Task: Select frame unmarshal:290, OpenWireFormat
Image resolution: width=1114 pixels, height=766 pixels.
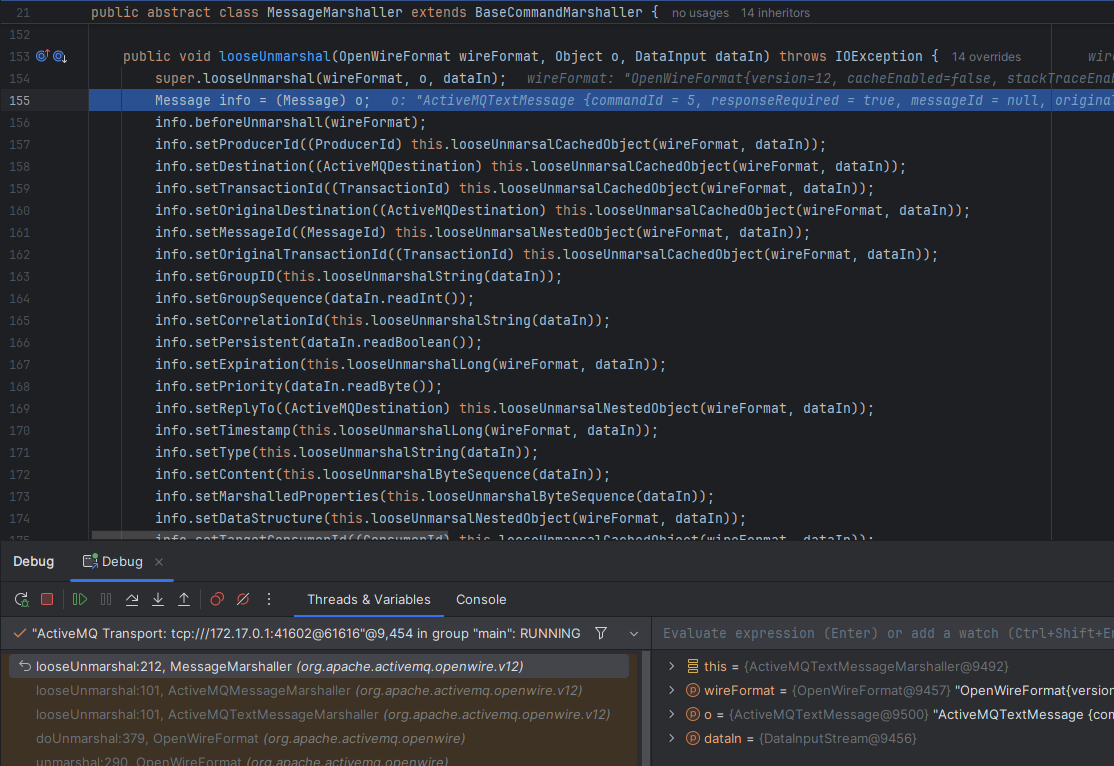Action: [x=318, y=760]
